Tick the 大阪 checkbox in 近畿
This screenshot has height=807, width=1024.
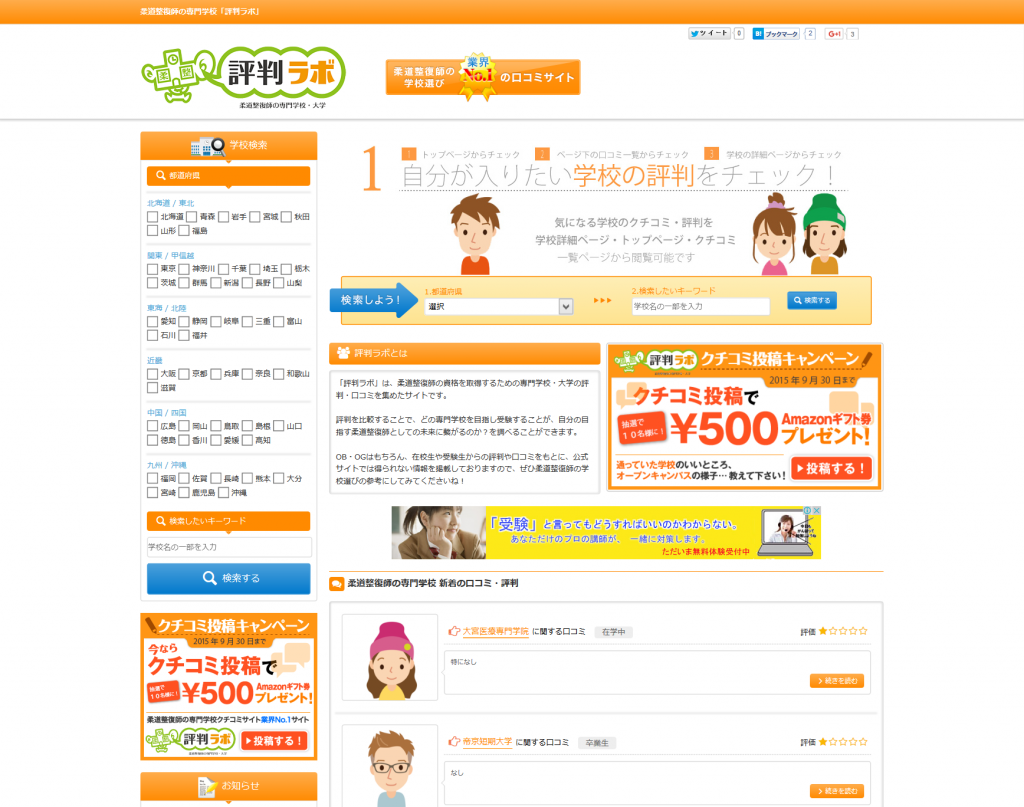click(153, 374)
